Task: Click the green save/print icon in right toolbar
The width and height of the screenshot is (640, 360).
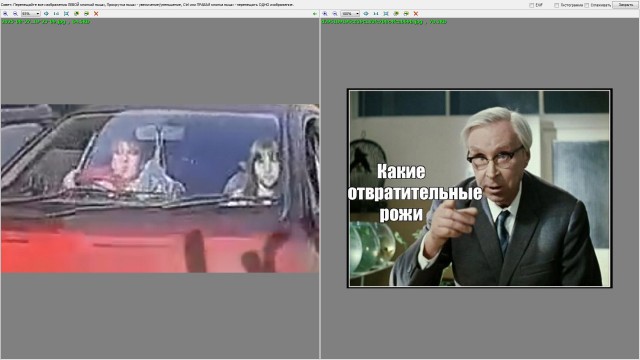Action: tap(406, 13)
